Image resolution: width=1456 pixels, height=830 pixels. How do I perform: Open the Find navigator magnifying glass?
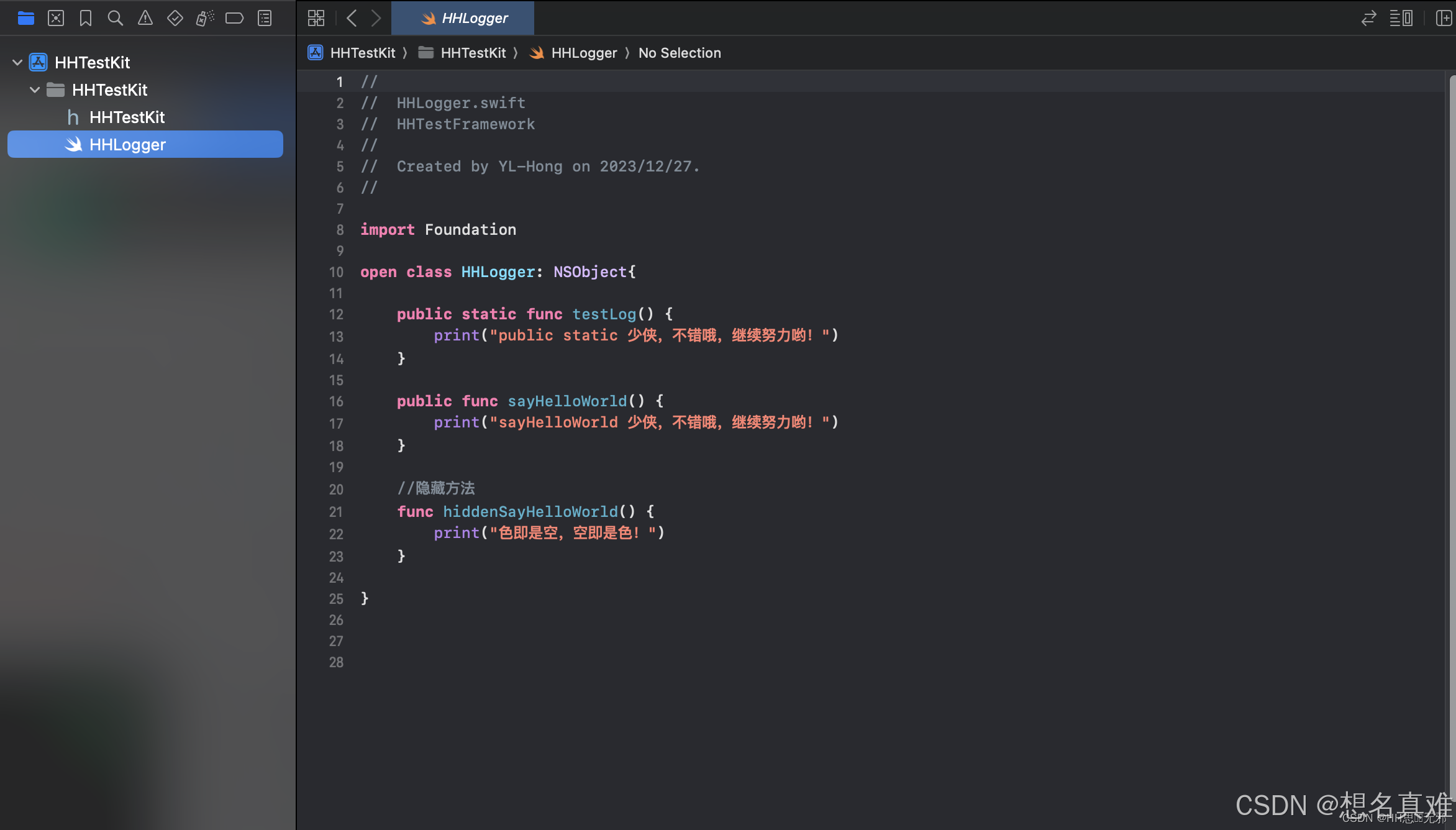pos(116,18)
